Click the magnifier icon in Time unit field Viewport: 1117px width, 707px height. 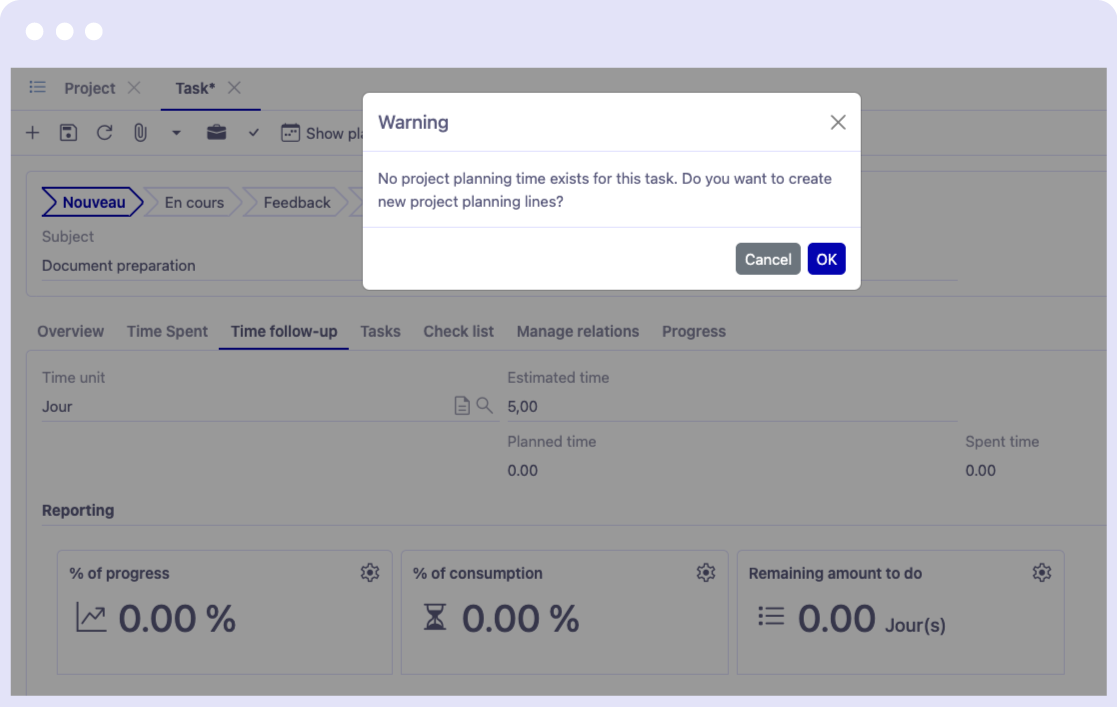pyautogui.click(x=484, y=406)
